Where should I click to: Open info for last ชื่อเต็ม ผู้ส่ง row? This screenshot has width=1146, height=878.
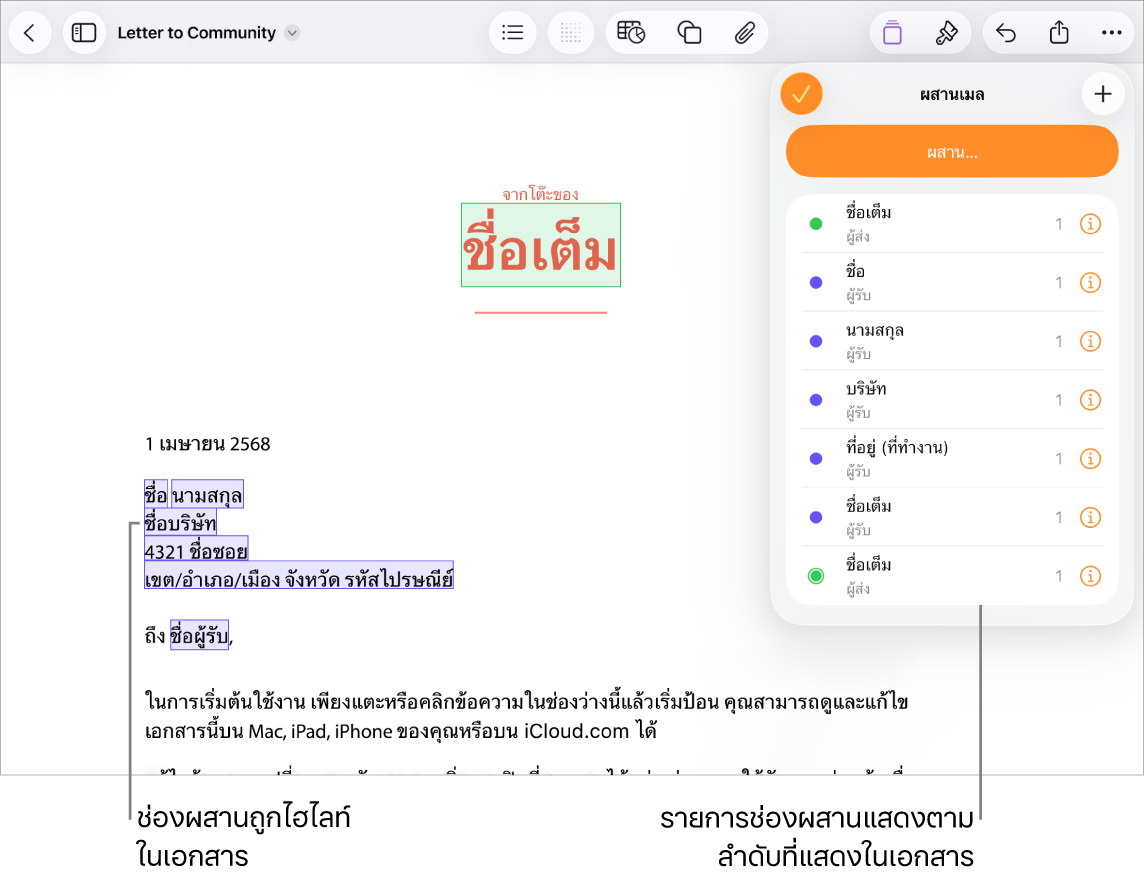pos(1090,576)
